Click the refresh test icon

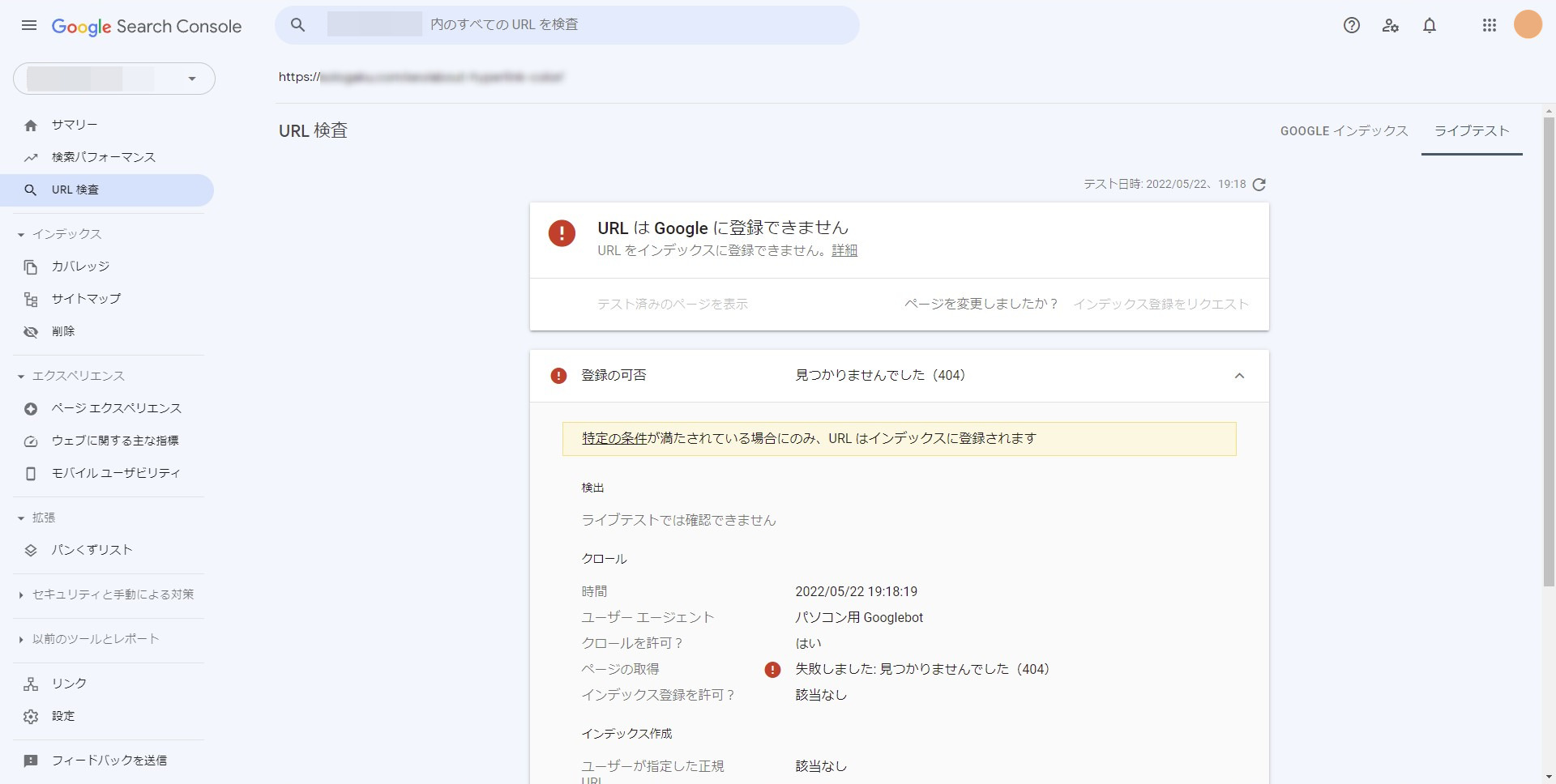coord(1259,185)
